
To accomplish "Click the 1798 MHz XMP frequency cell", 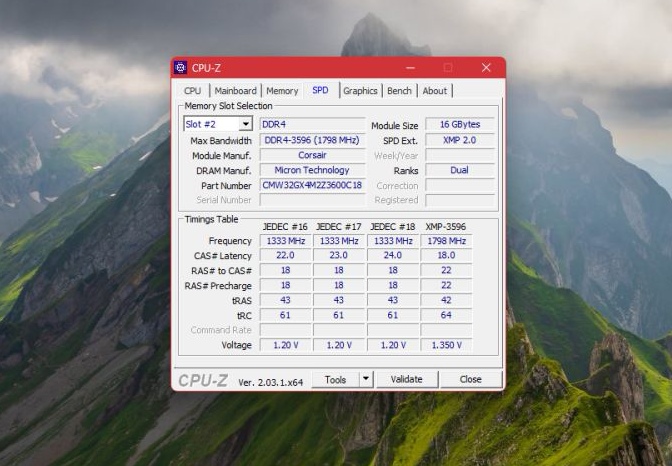I will pyautogui.click(x=447, y=241).
